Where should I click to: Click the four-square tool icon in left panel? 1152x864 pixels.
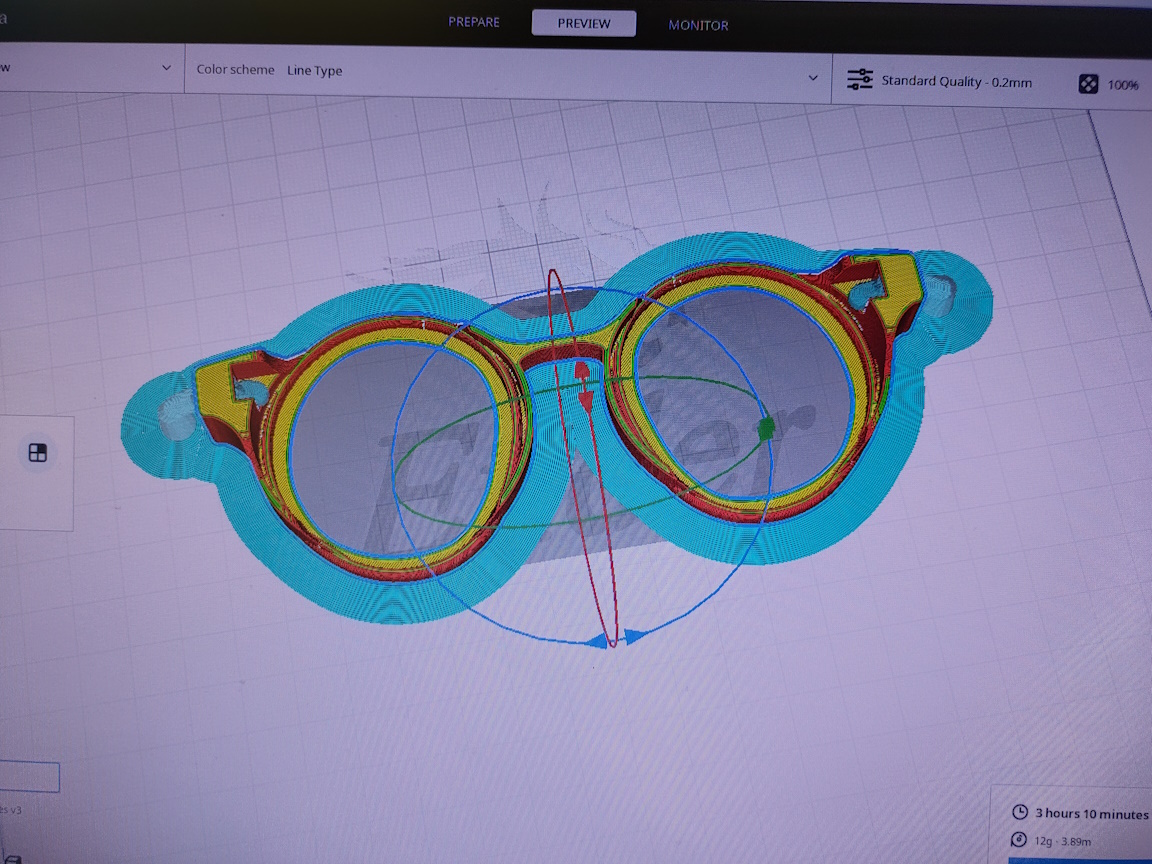pyautogui.click(x=37, y=452)
